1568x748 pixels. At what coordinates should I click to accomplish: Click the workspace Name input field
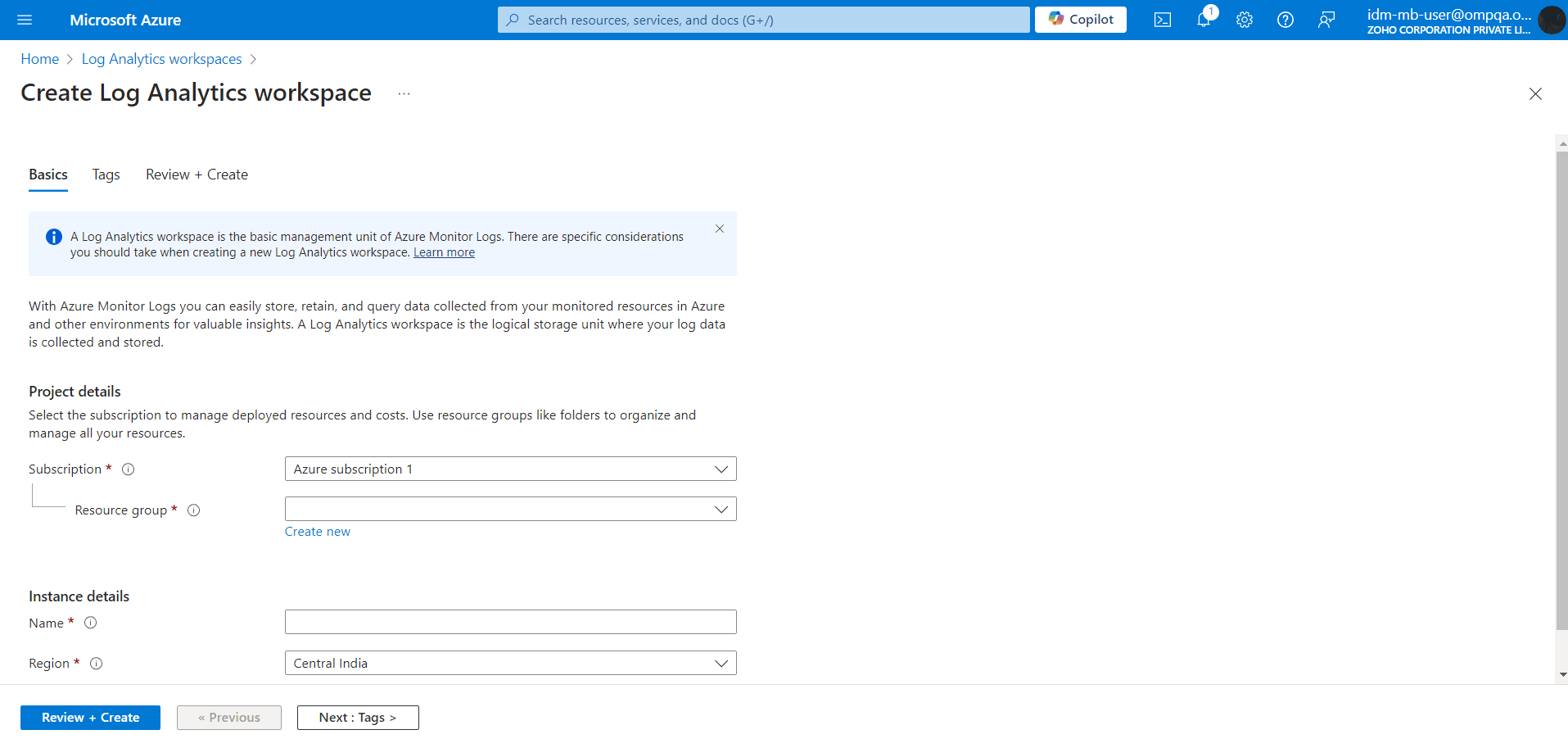[x=510, y=621]
